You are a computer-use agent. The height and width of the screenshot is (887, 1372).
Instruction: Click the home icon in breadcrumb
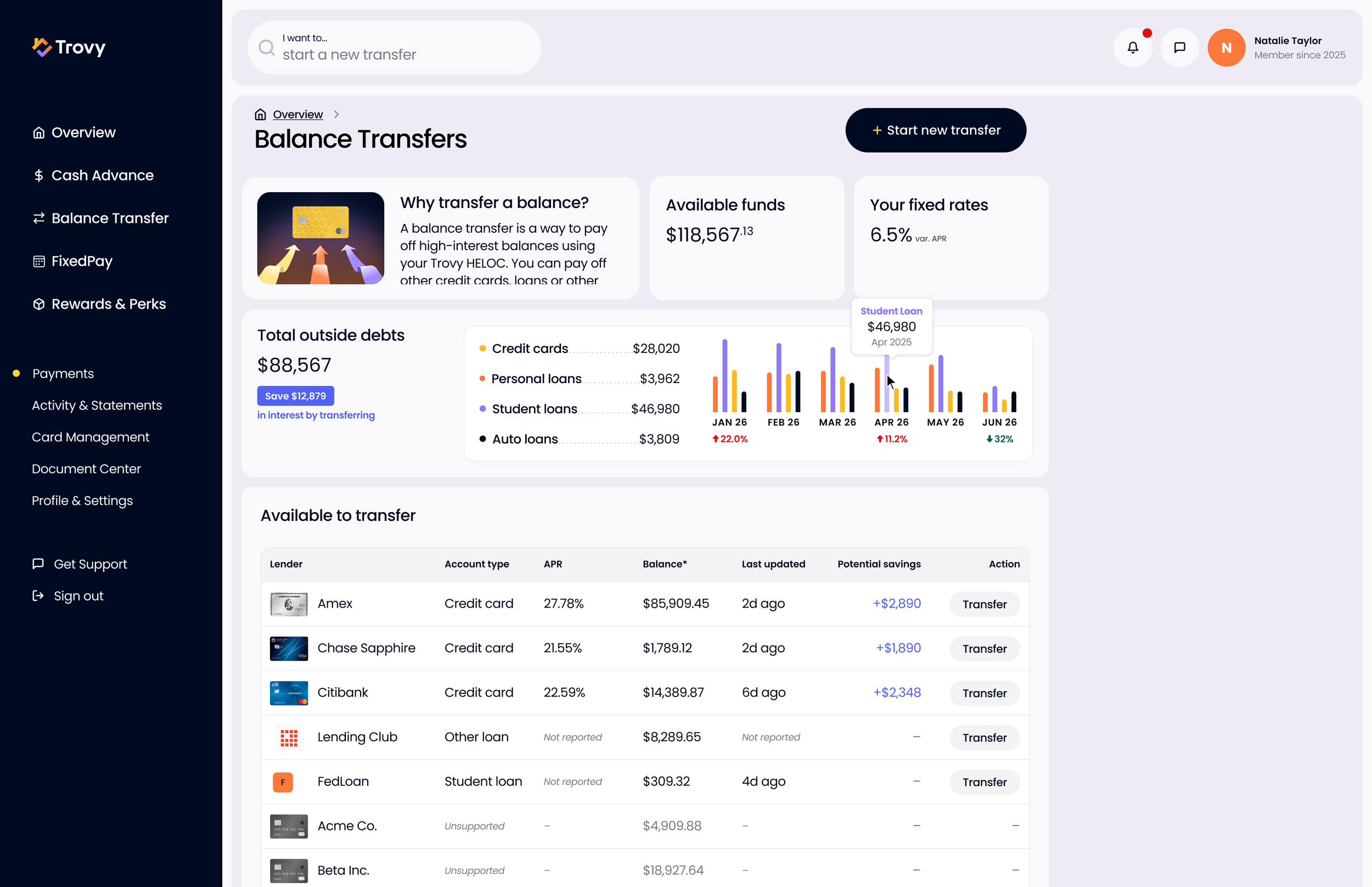pyautogui.click(x=260, y=115)
